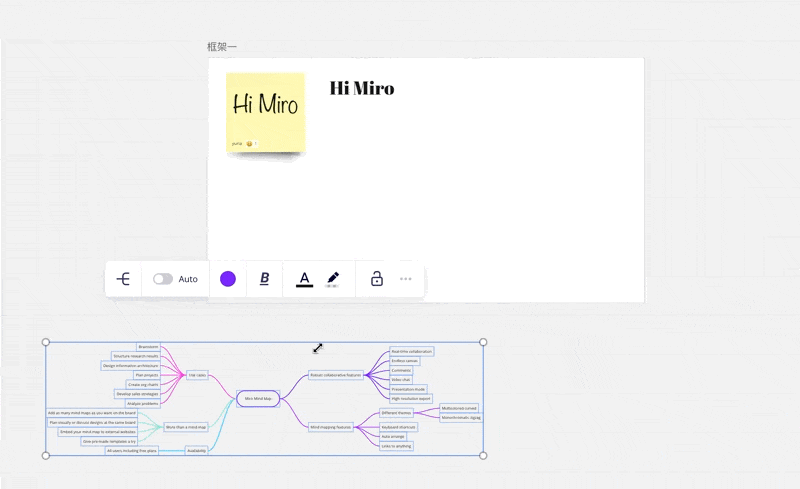800x489 pixels.
Task: Select the Miro Mind Map central node
Action: (x=258, y=399)
